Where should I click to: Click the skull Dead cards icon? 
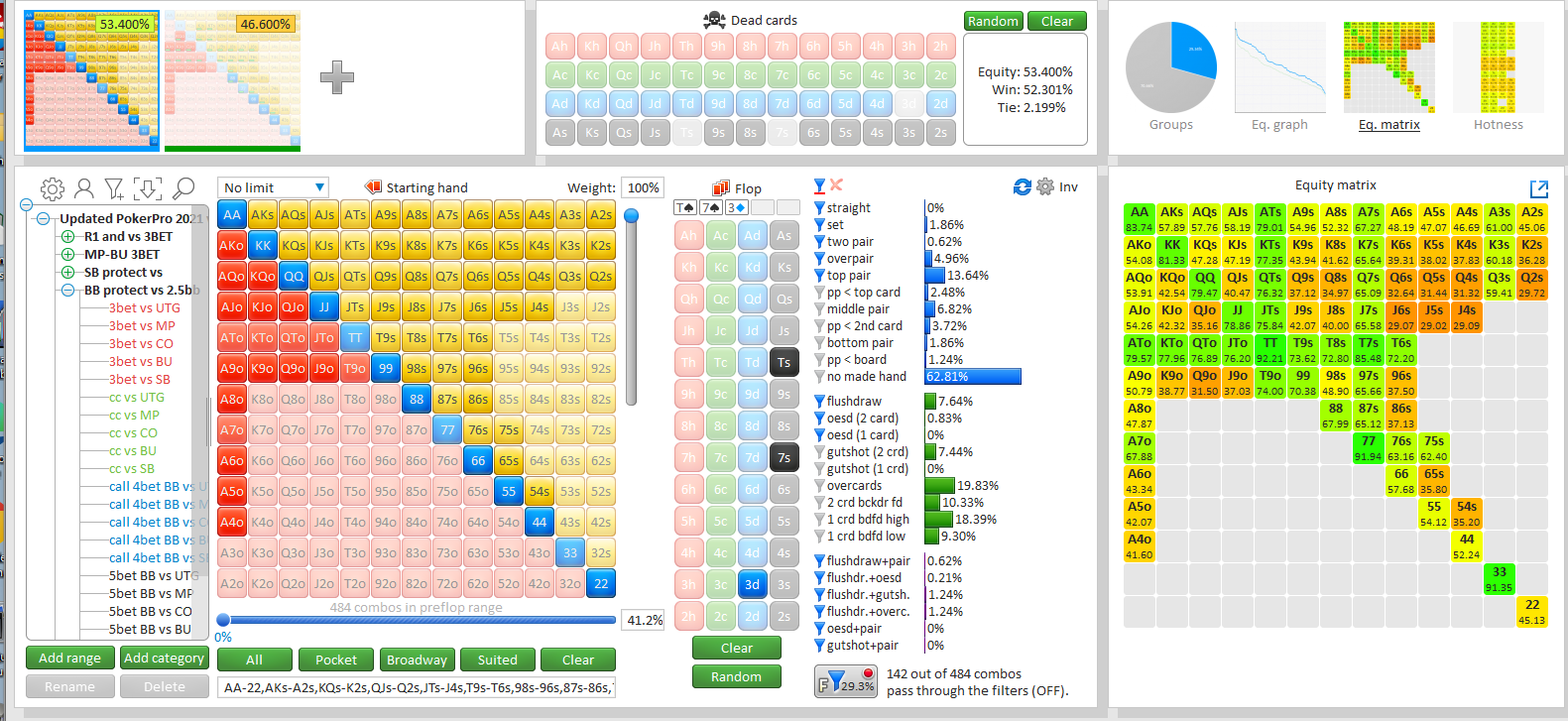pos(714,20)
